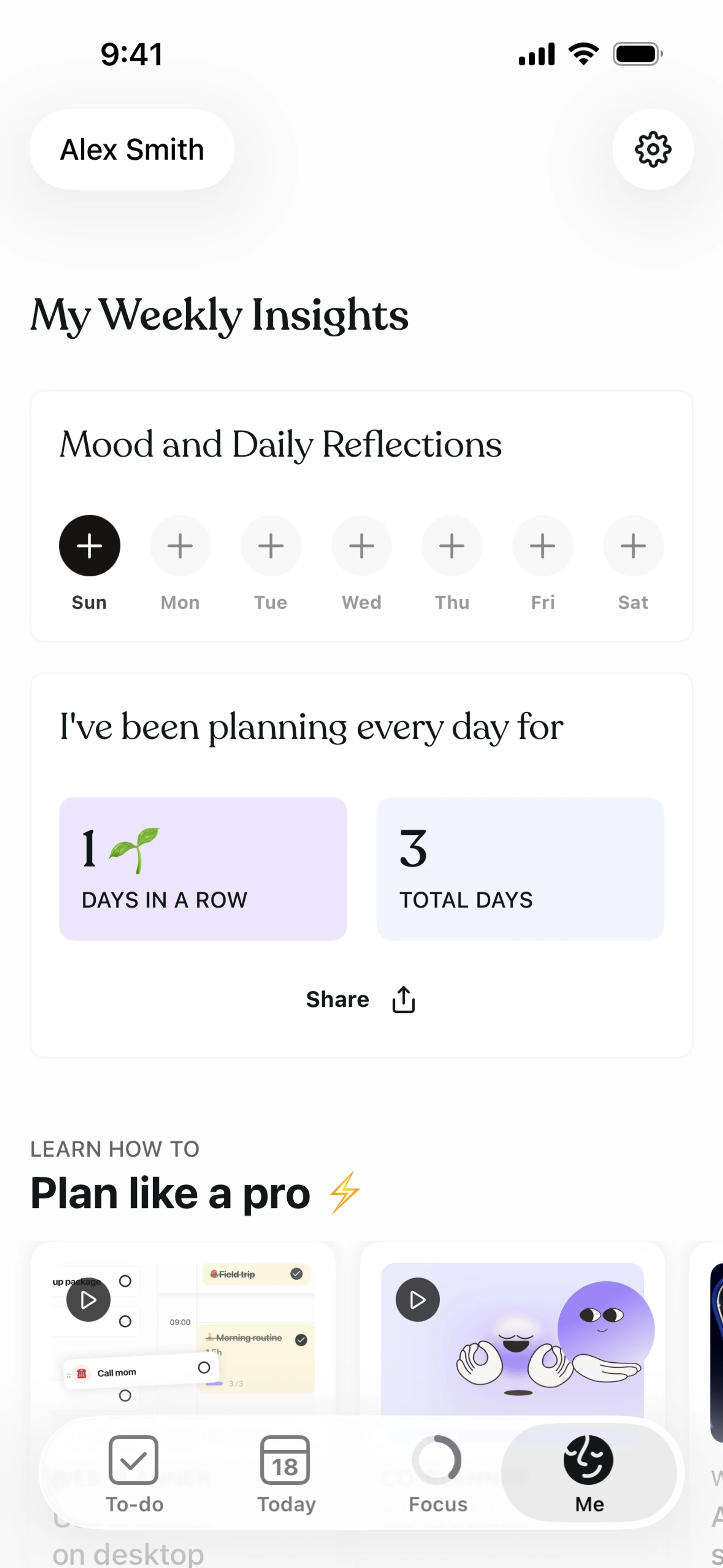
Task: Add mood reflection for Wednesday
Action: point(361,546)
